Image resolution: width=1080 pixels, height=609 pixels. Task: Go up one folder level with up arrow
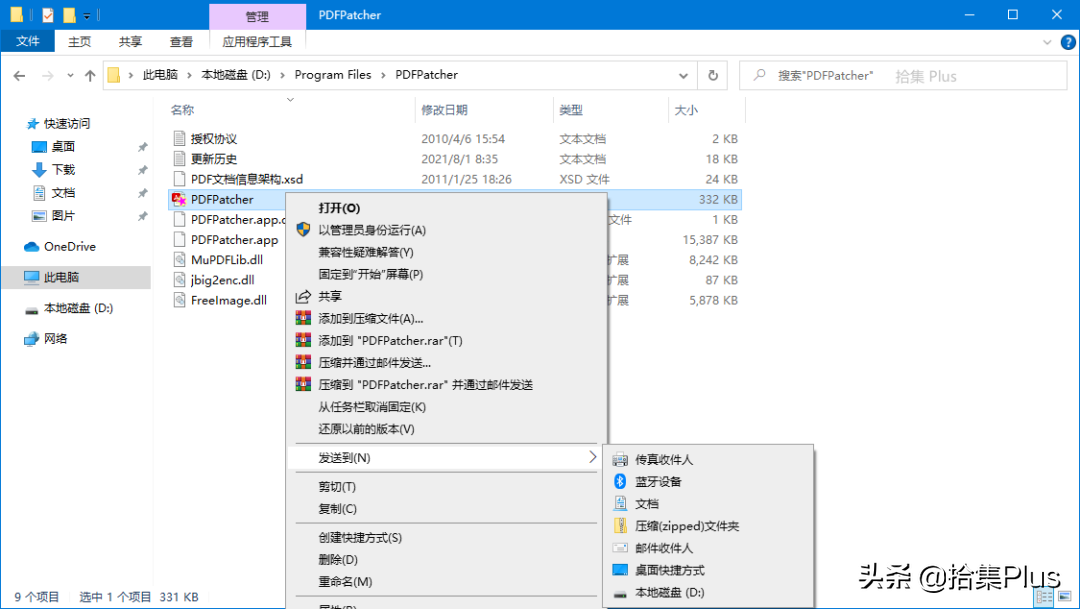90,76
